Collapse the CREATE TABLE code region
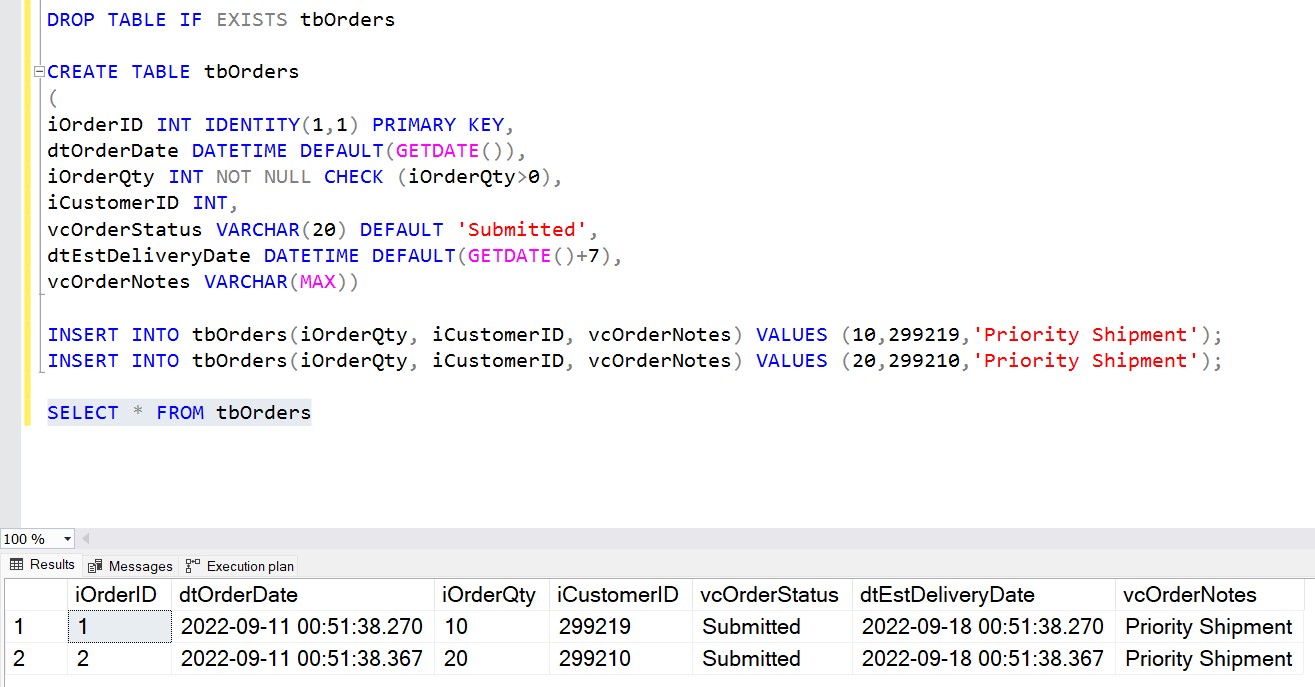The height and width of the screenshot is (687, 1315). pos(37,71)
